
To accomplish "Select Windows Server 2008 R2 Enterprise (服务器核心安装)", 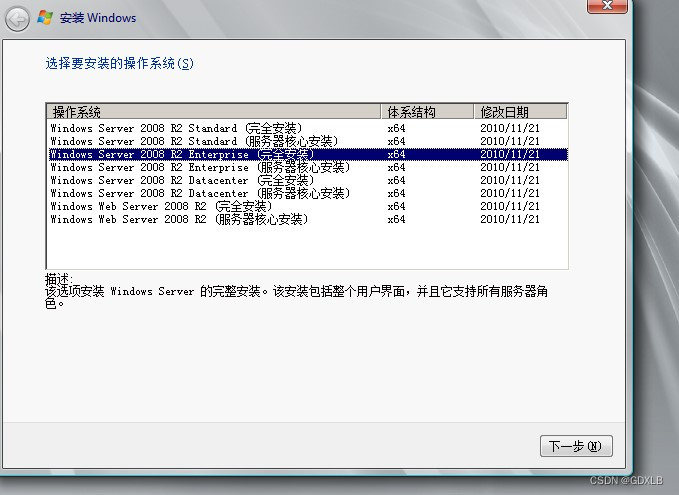I will (x=307, y=167).
